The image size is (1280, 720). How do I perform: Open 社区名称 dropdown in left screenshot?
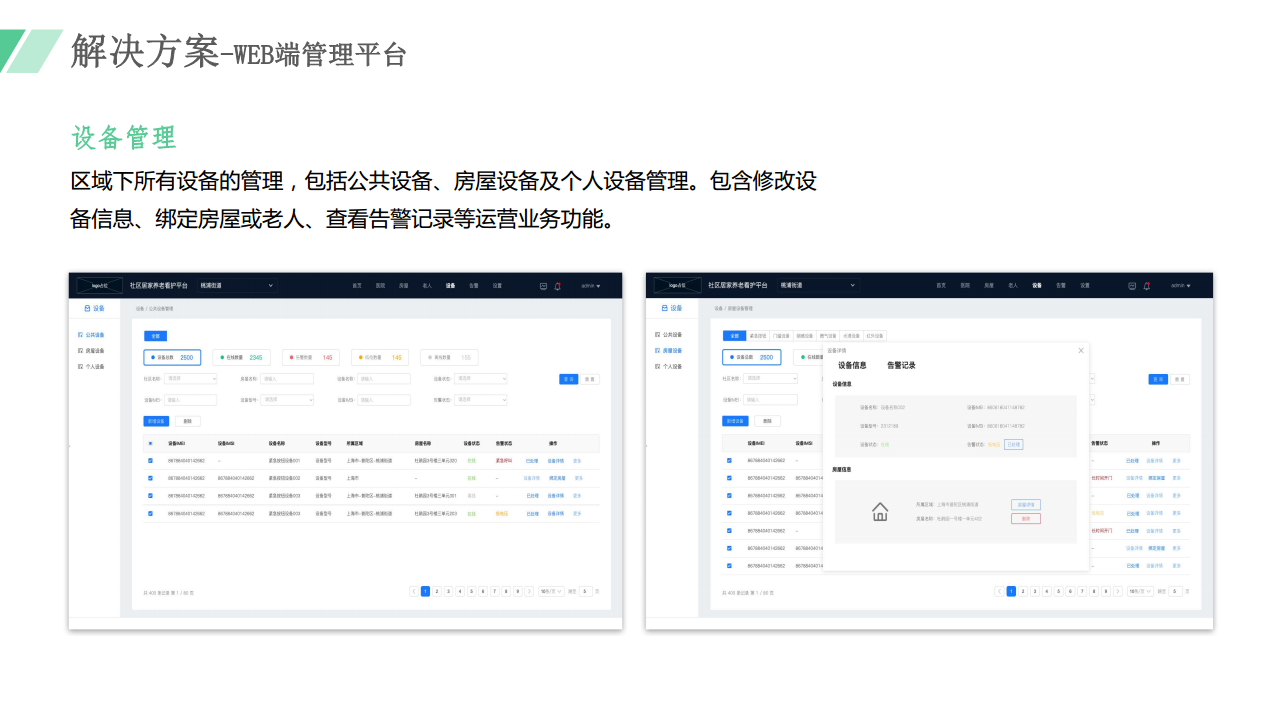[x=191, y=379]
